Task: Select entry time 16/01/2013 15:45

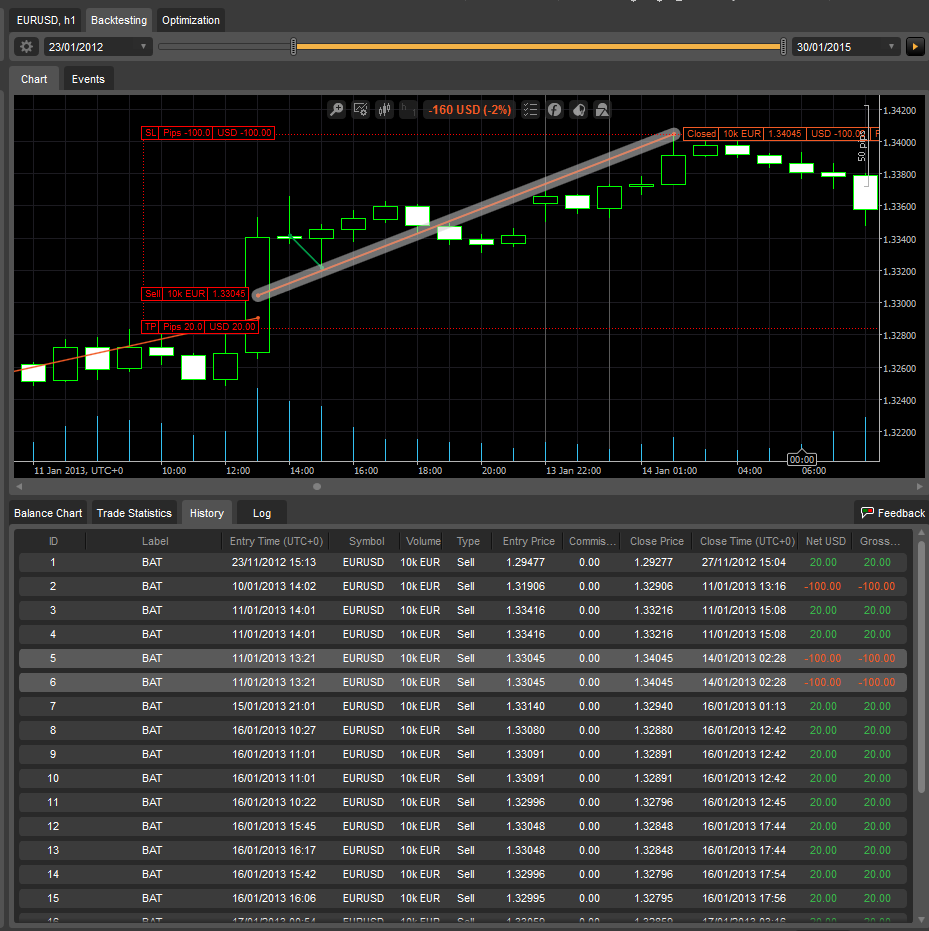Action: (x=274, y=826)
